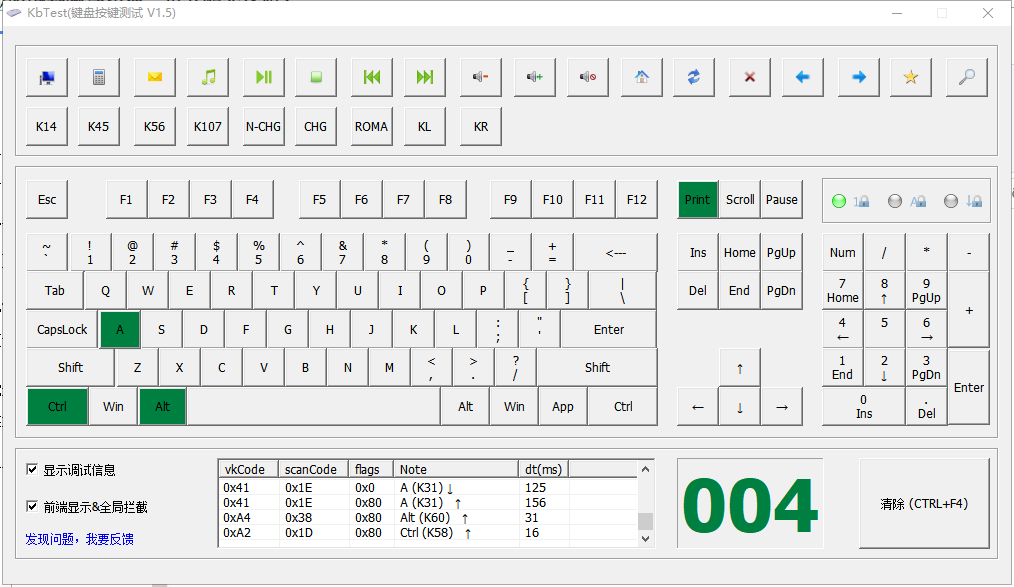The height and width of the screenshot is (587, 1014).
Task: Click the right Shift key
Action: pos(597,368)
